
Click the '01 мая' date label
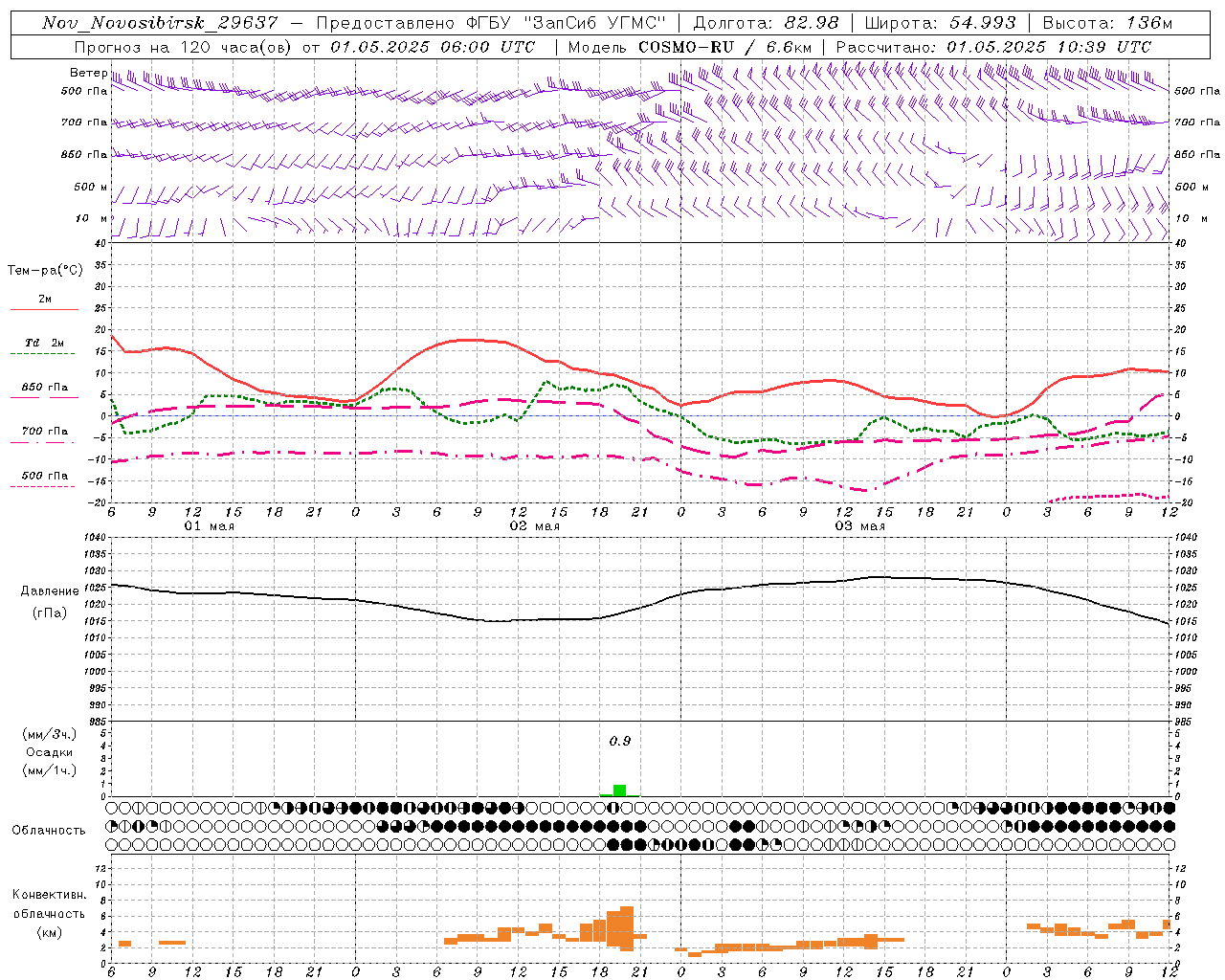(x=210, y=526)
